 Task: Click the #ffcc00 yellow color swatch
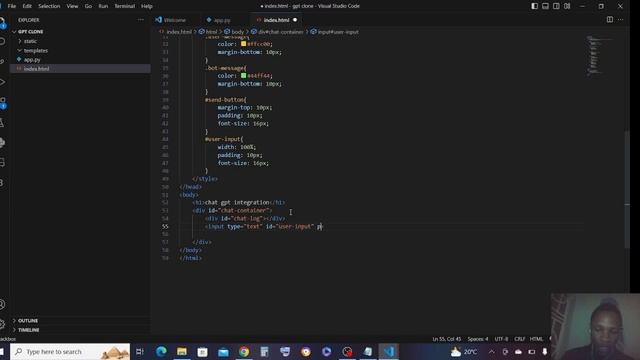click(243, 44)
